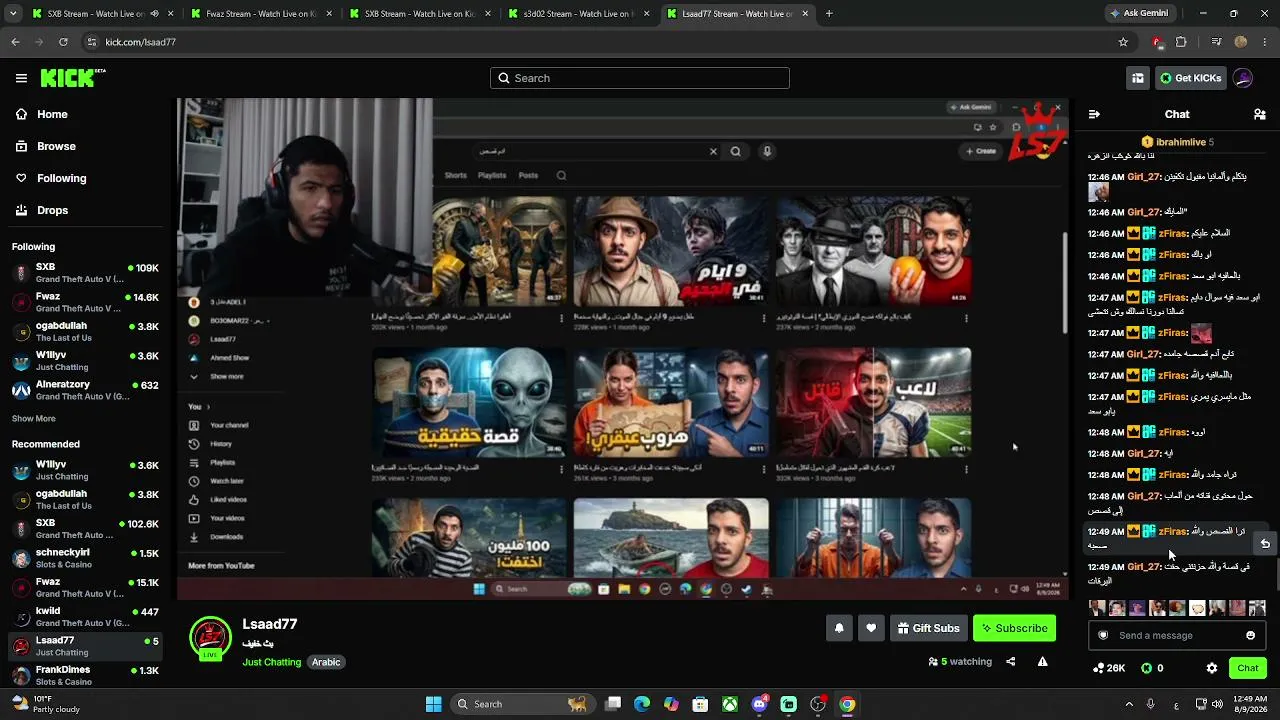Open the chat users list icon
1280x720 pixels.
pos(1260,114)
